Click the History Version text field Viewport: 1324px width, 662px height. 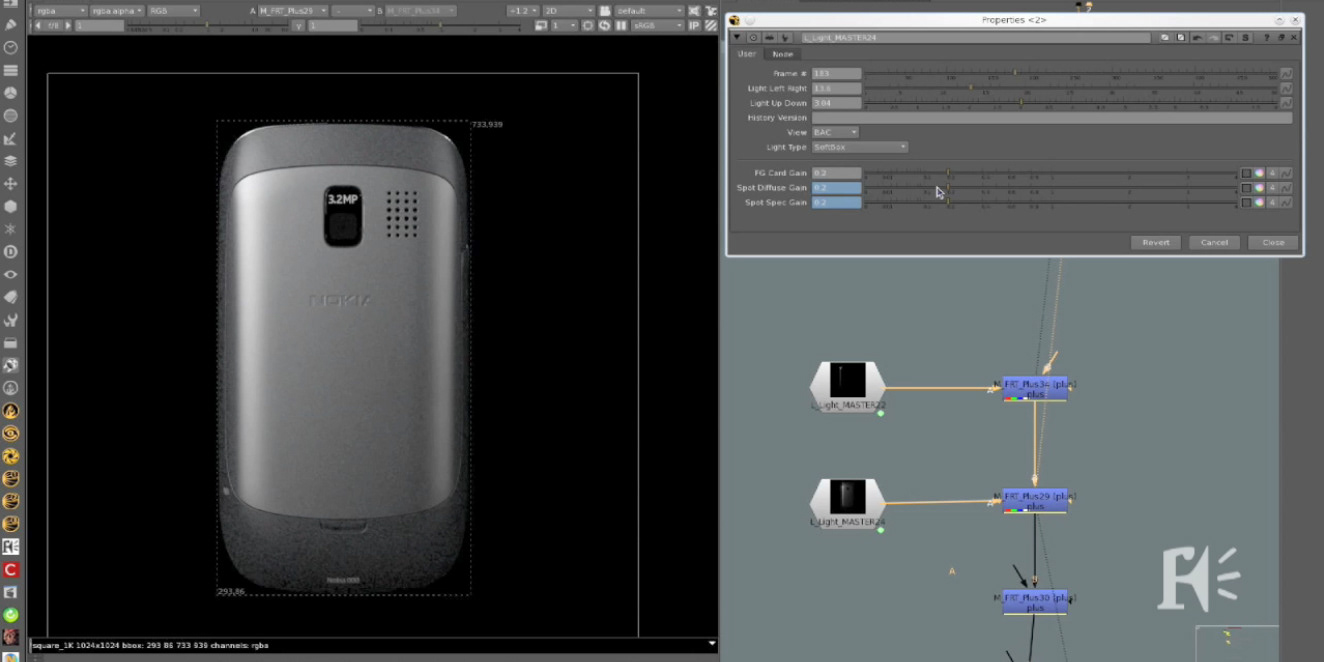[x=1052, y=118]
